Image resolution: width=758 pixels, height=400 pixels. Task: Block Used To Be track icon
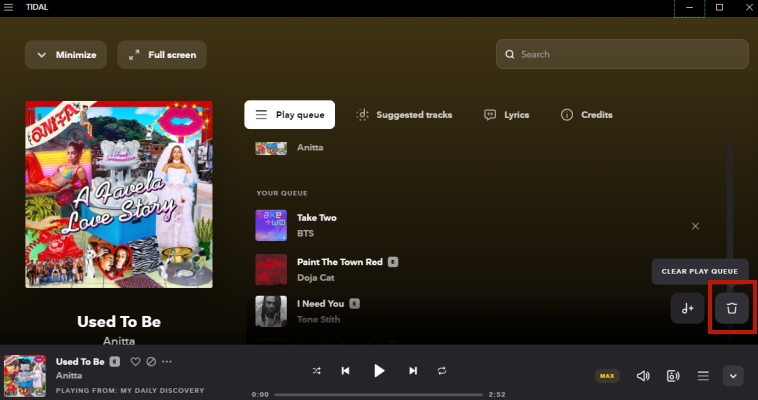tap(151, 361)
